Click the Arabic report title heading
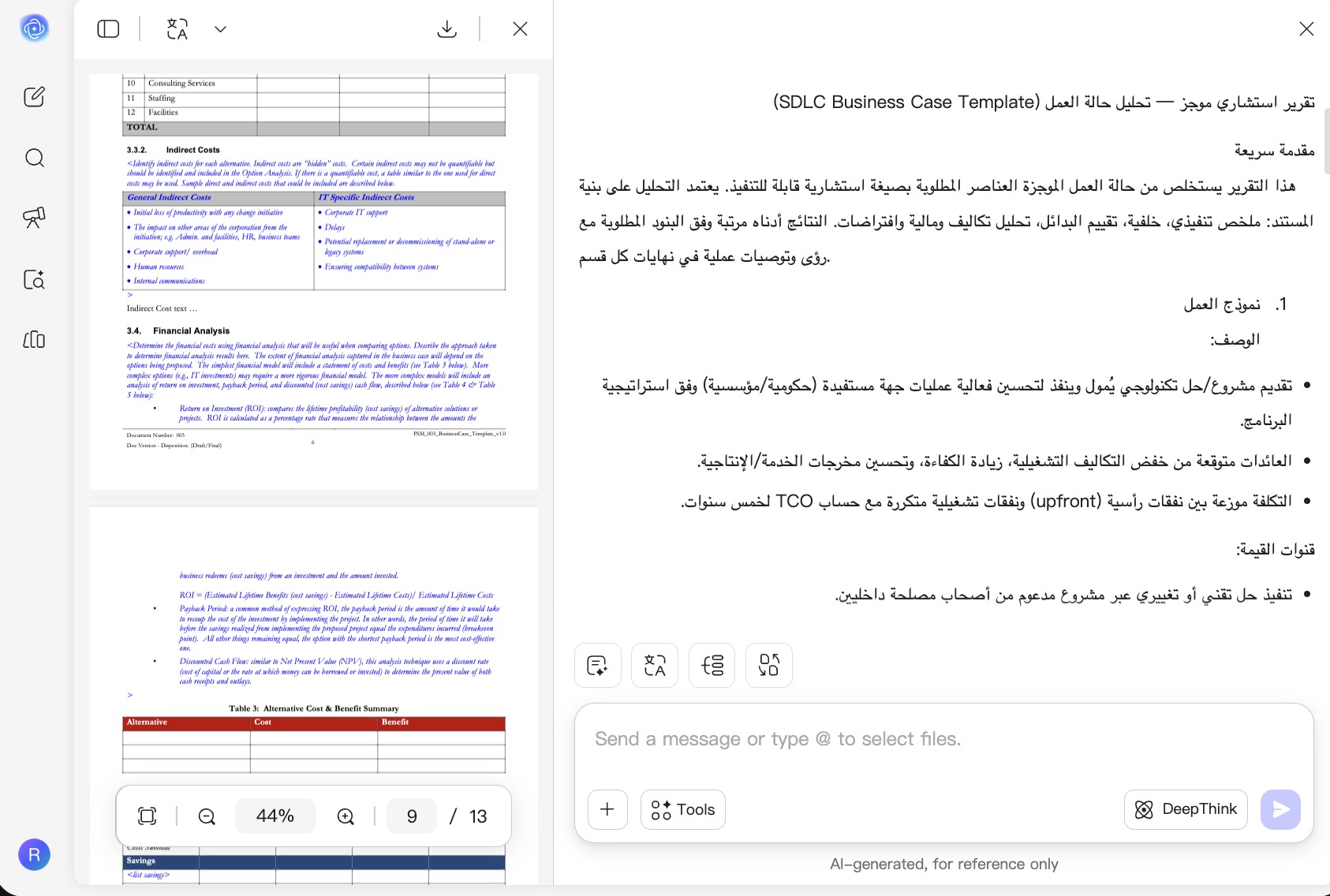This screenshot has width=1330, height=896. (1044, 103)
